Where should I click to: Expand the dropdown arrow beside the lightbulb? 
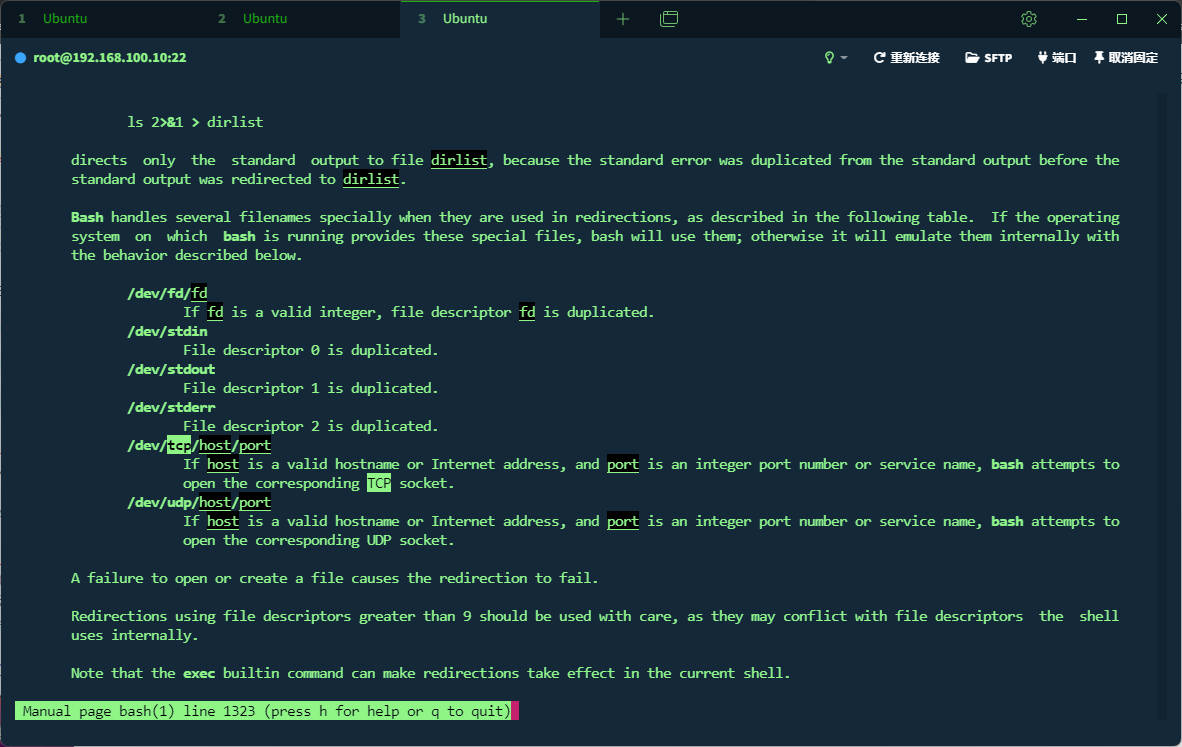(x=844, y=58)
